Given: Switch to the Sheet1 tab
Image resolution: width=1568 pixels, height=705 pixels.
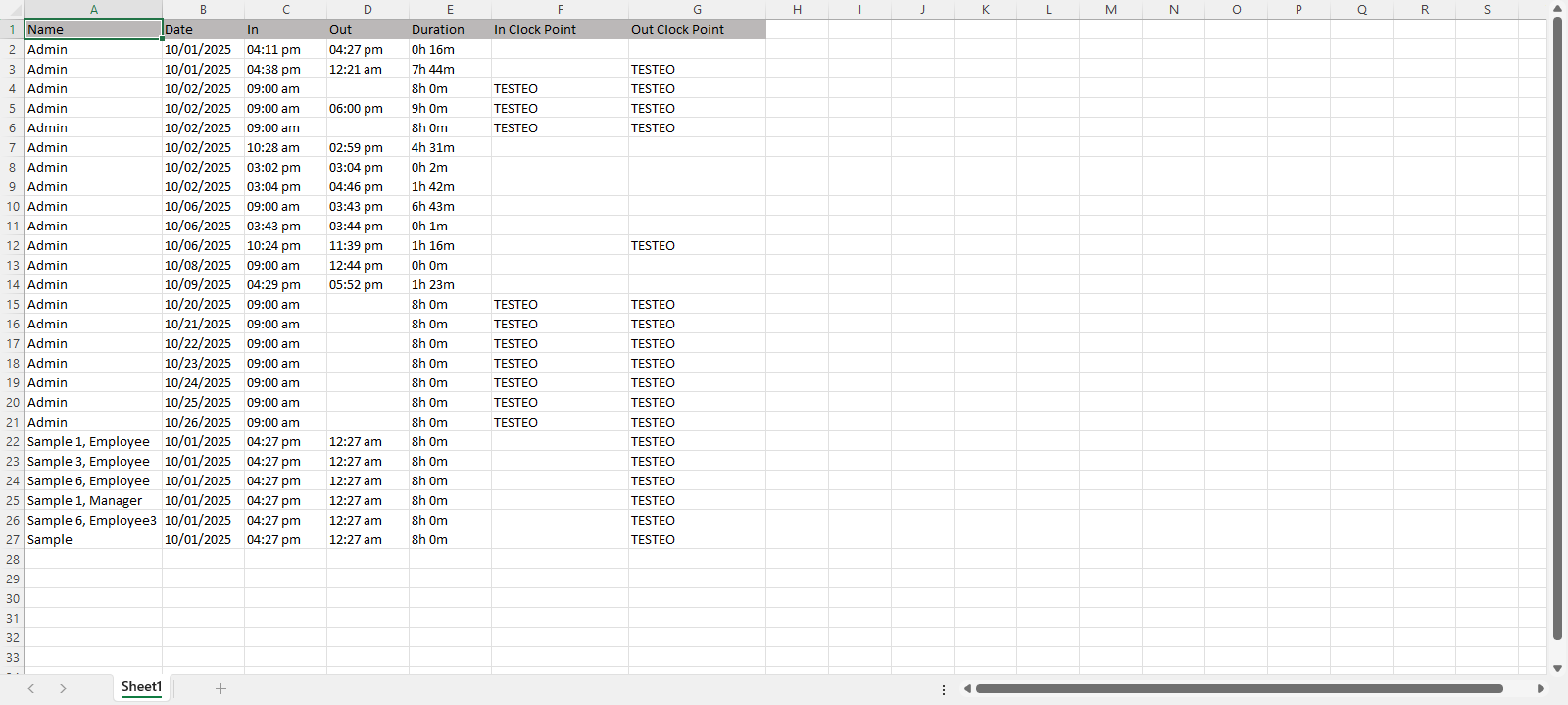Looking at the screenshot, I should [x=141, y=687].
